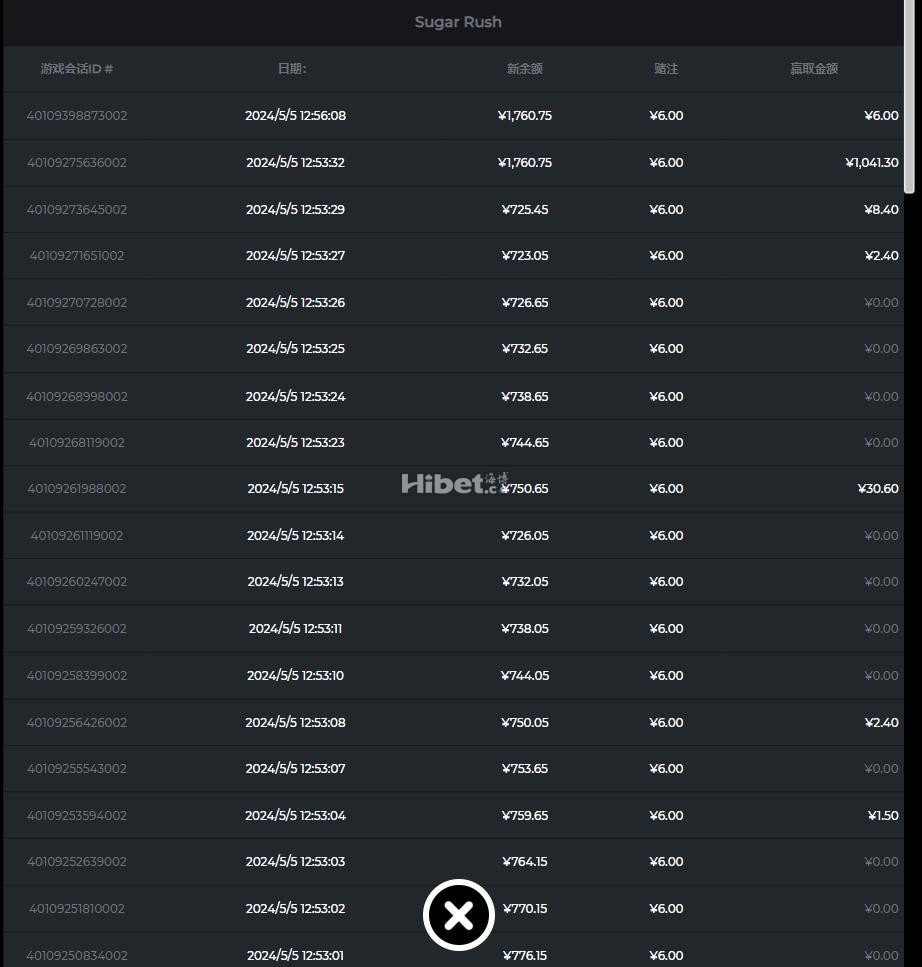922x967 pixels.
Task: Click the 日期 column header
Action: pyautogui.click(x=292, y=68)
